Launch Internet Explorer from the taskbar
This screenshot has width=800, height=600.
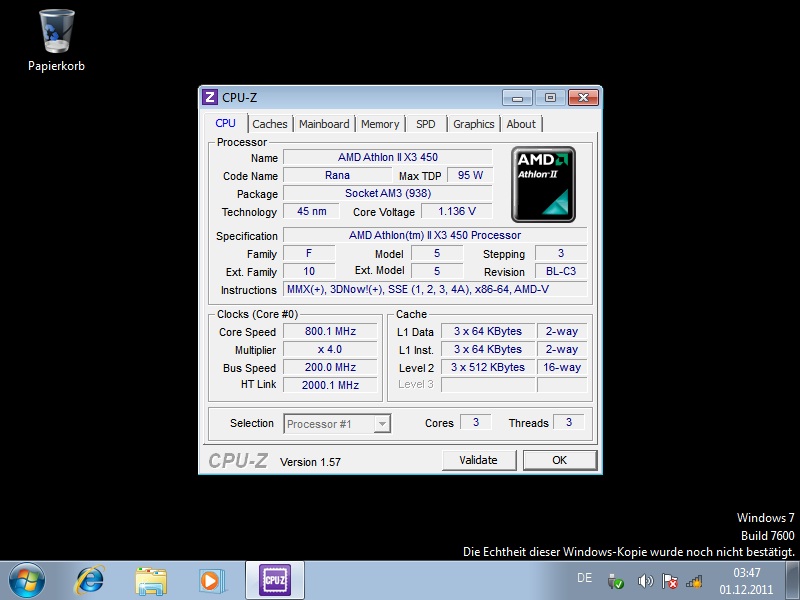(x=90, y=579)
